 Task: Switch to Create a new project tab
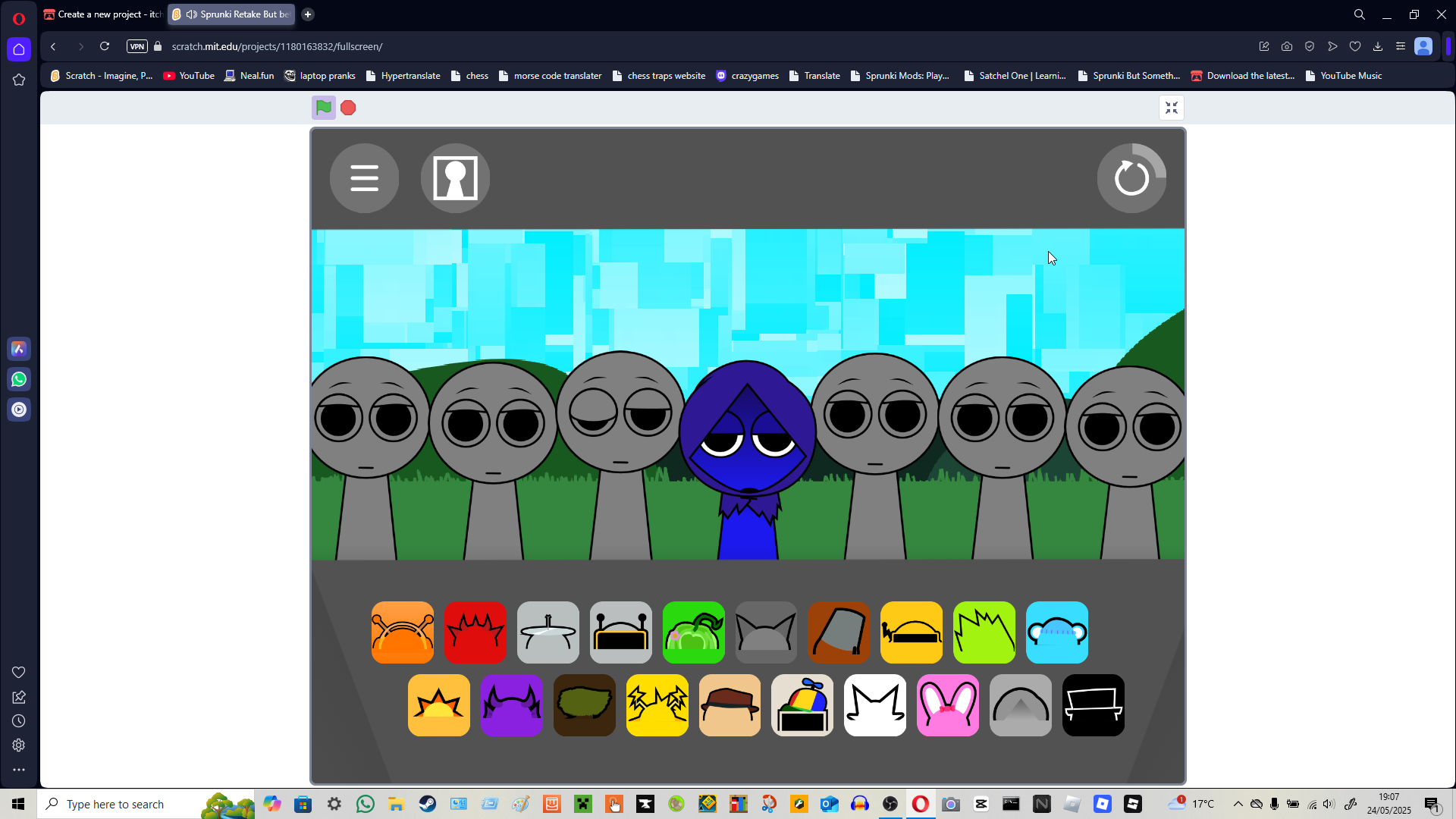click(103, 14)
